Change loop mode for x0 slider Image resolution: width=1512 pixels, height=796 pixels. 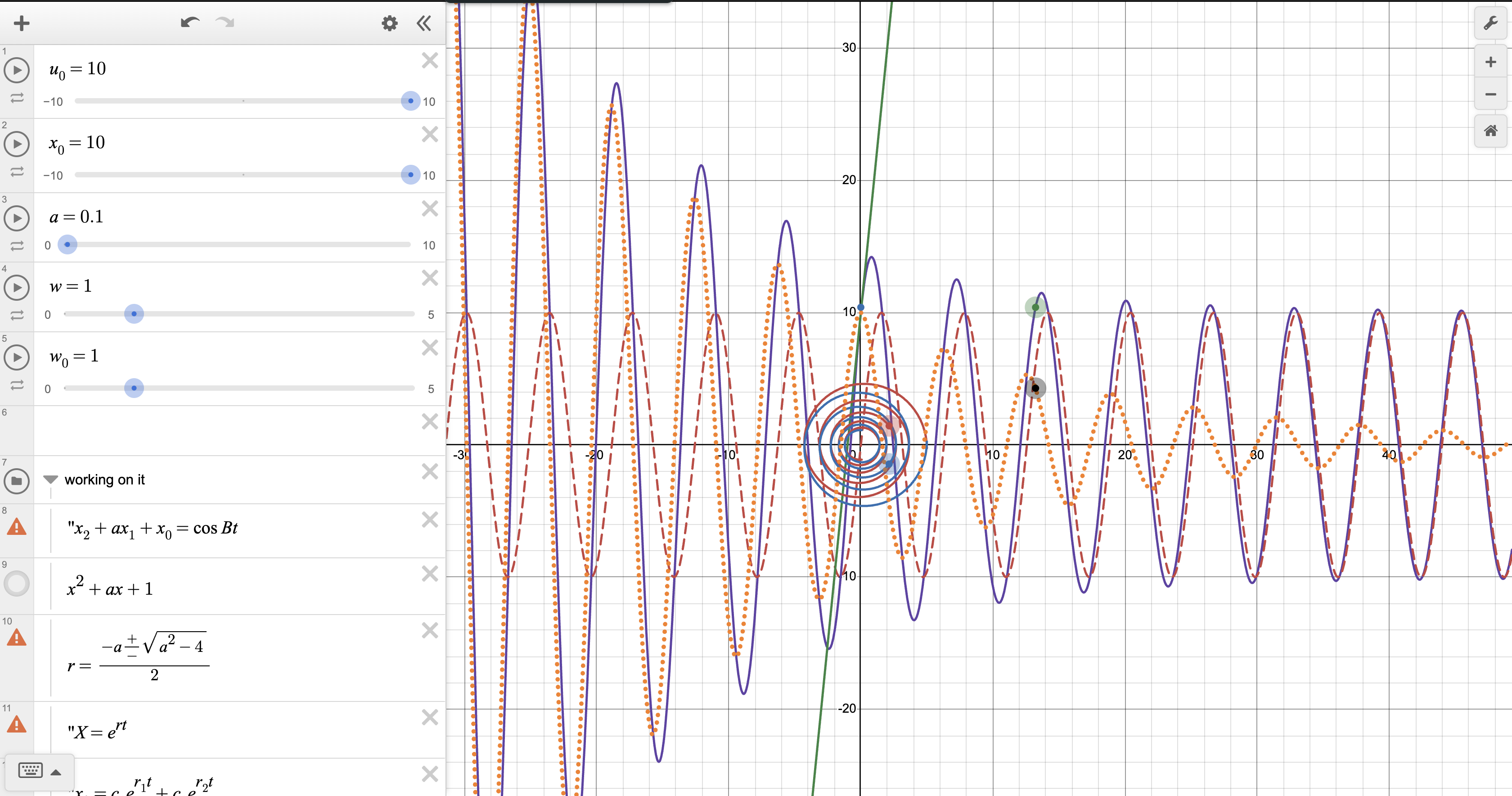[x=17, y=172]
